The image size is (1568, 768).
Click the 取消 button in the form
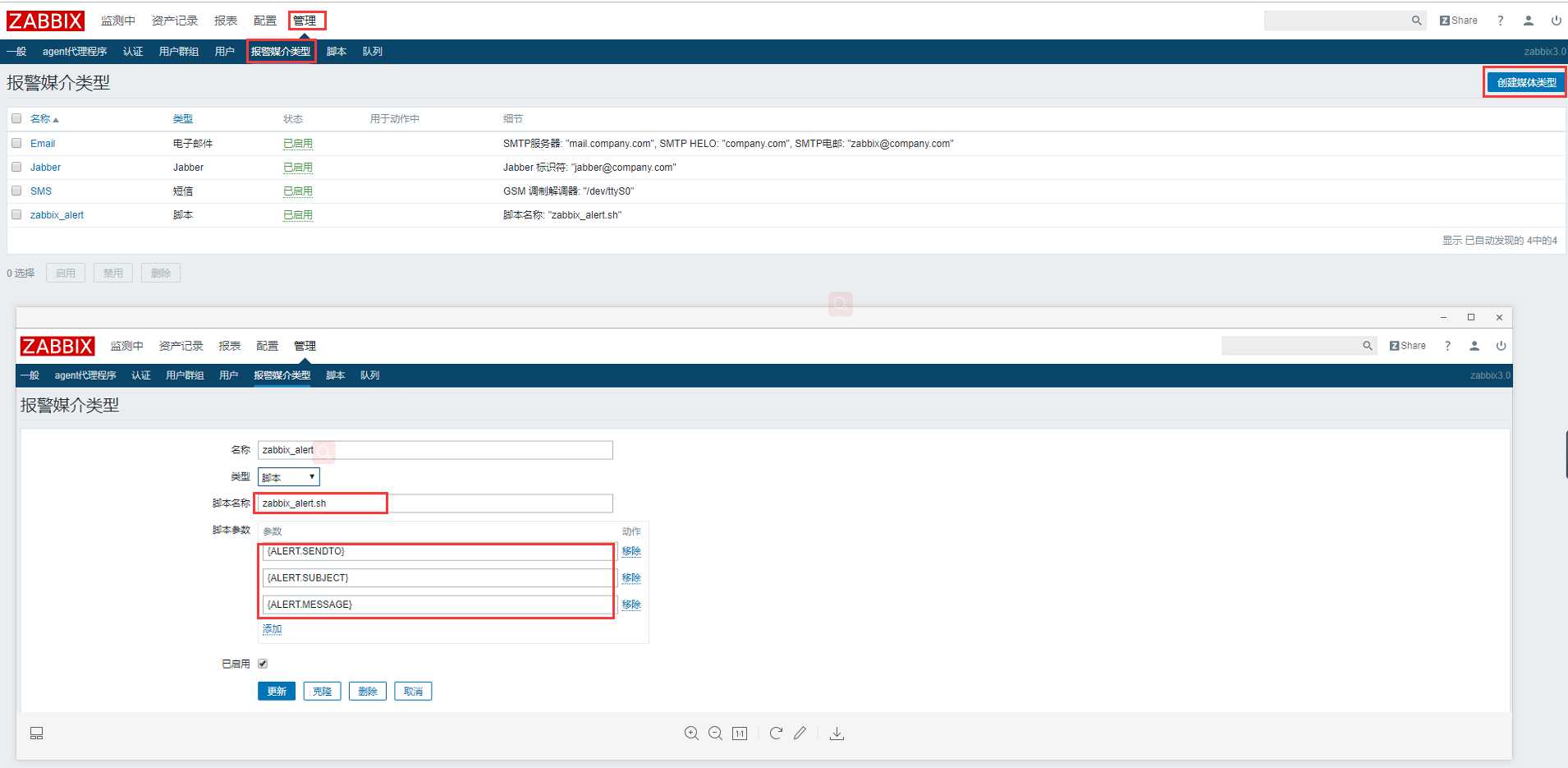coord(413,692)
